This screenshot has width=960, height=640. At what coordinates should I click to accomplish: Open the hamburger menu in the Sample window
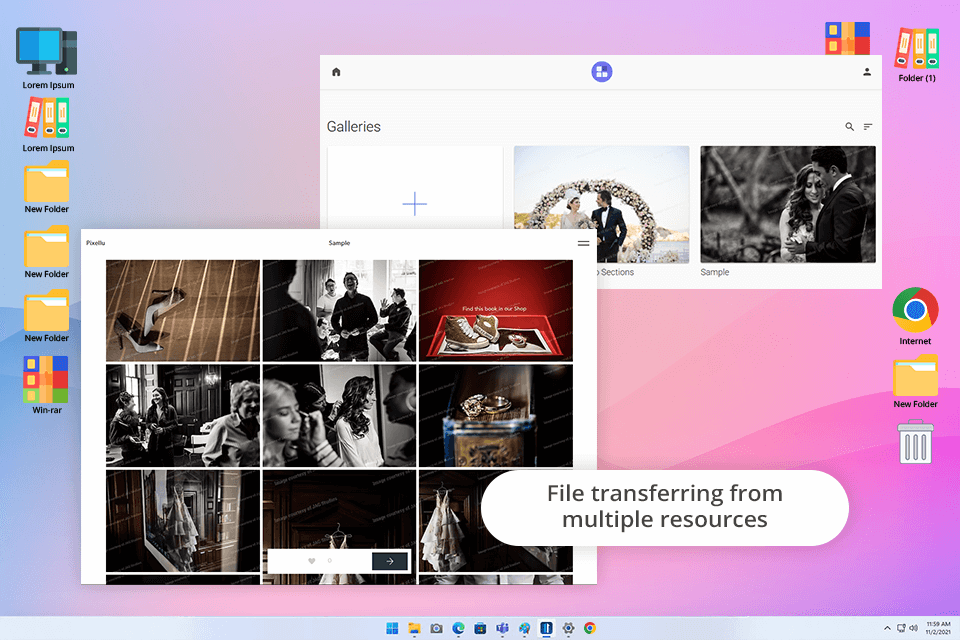(583, 243)
